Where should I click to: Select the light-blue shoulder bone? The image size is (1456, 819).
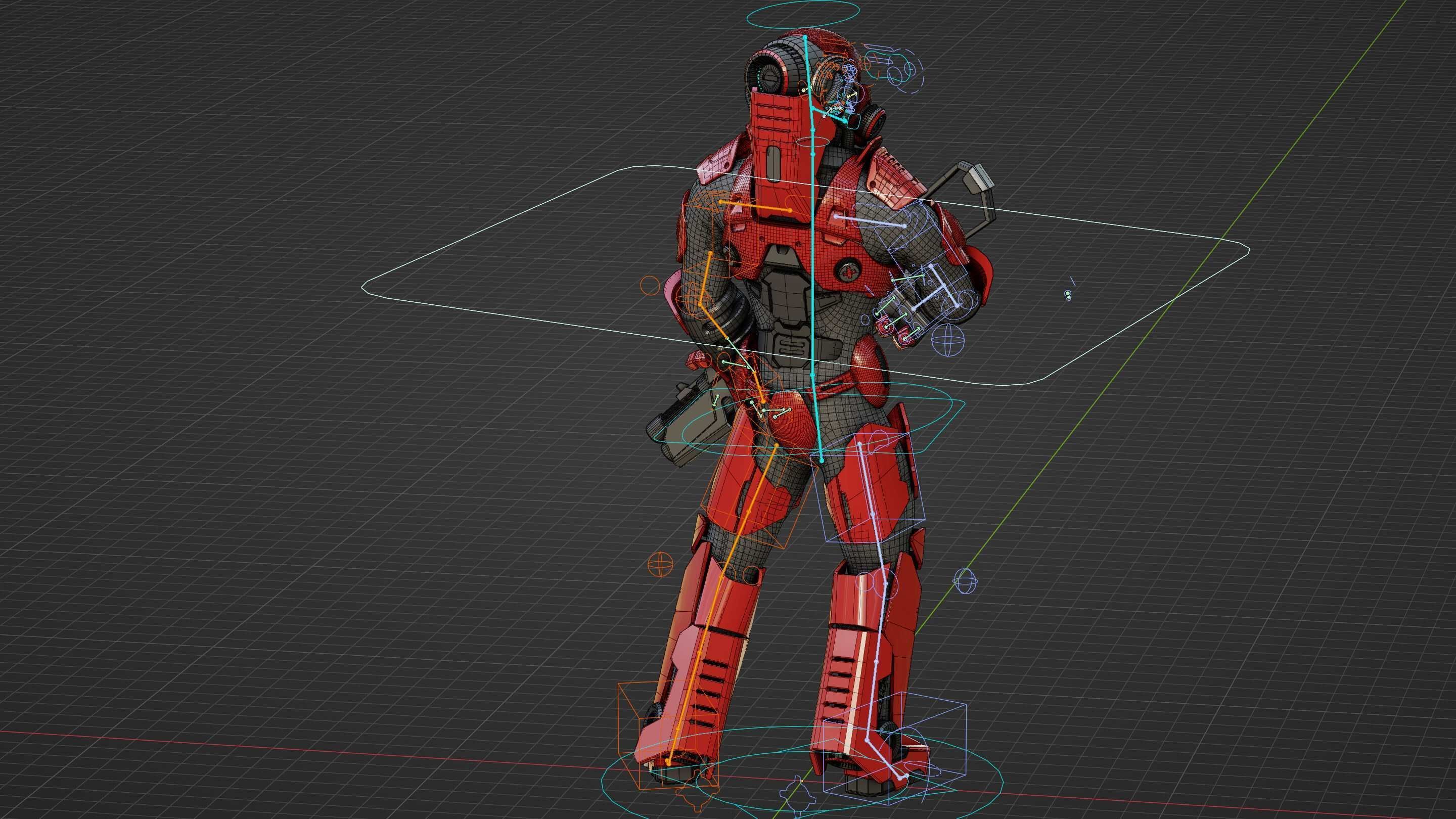coord(871,221)
